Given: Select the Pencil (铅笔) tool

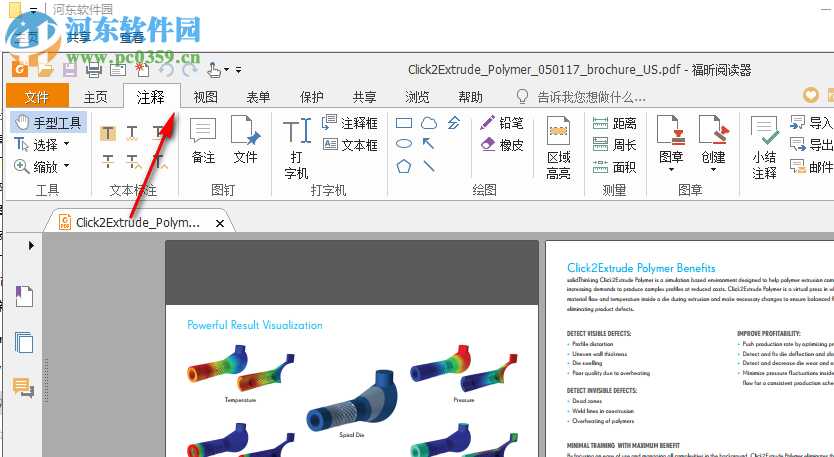Looking at the screenshot, I should (x=502, y=123).
